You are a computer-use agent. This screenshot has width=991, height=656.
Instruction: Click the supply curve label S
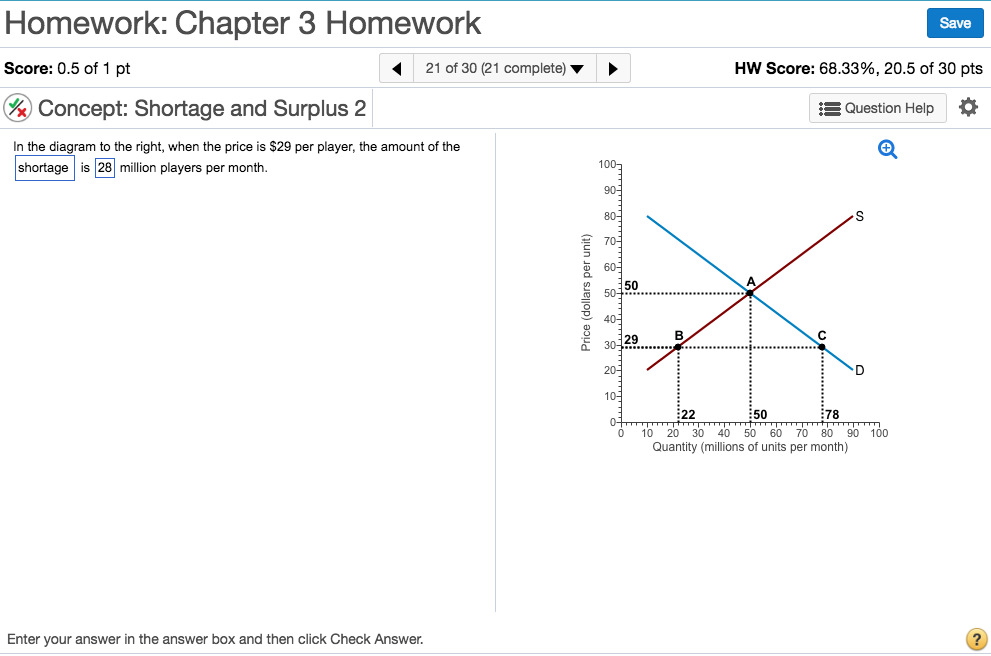point(858,216)
